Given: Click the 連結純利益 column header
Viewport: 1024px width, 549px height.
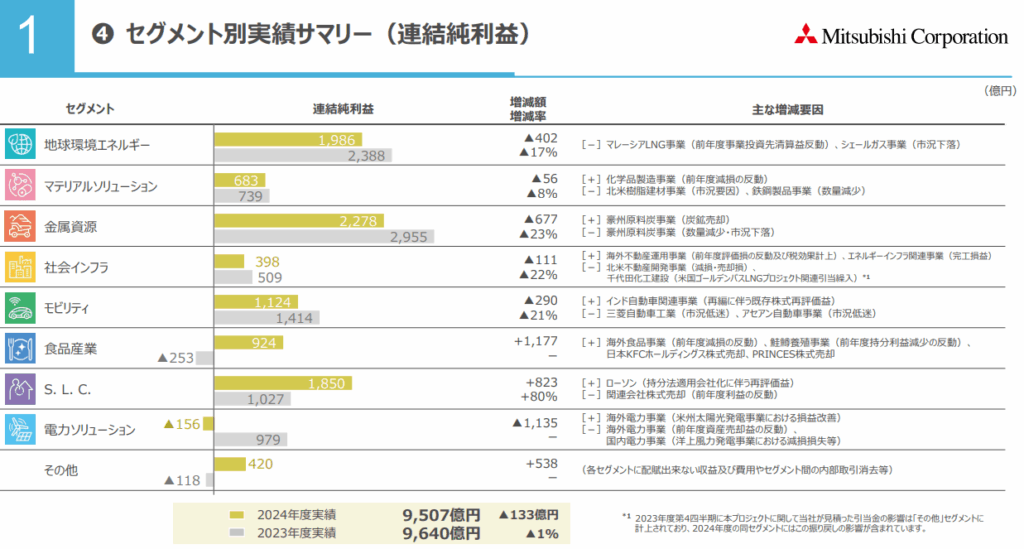Looking at the screenshot, I should click(343, 109).
